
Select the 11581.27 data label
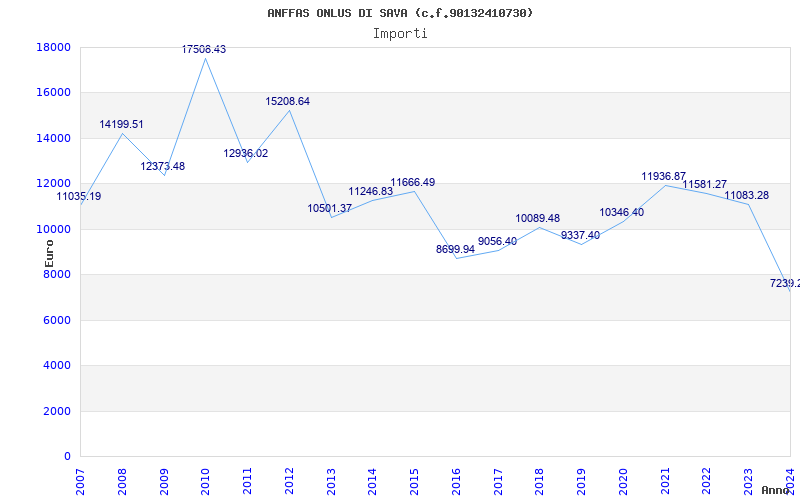(x=705, y=185)
